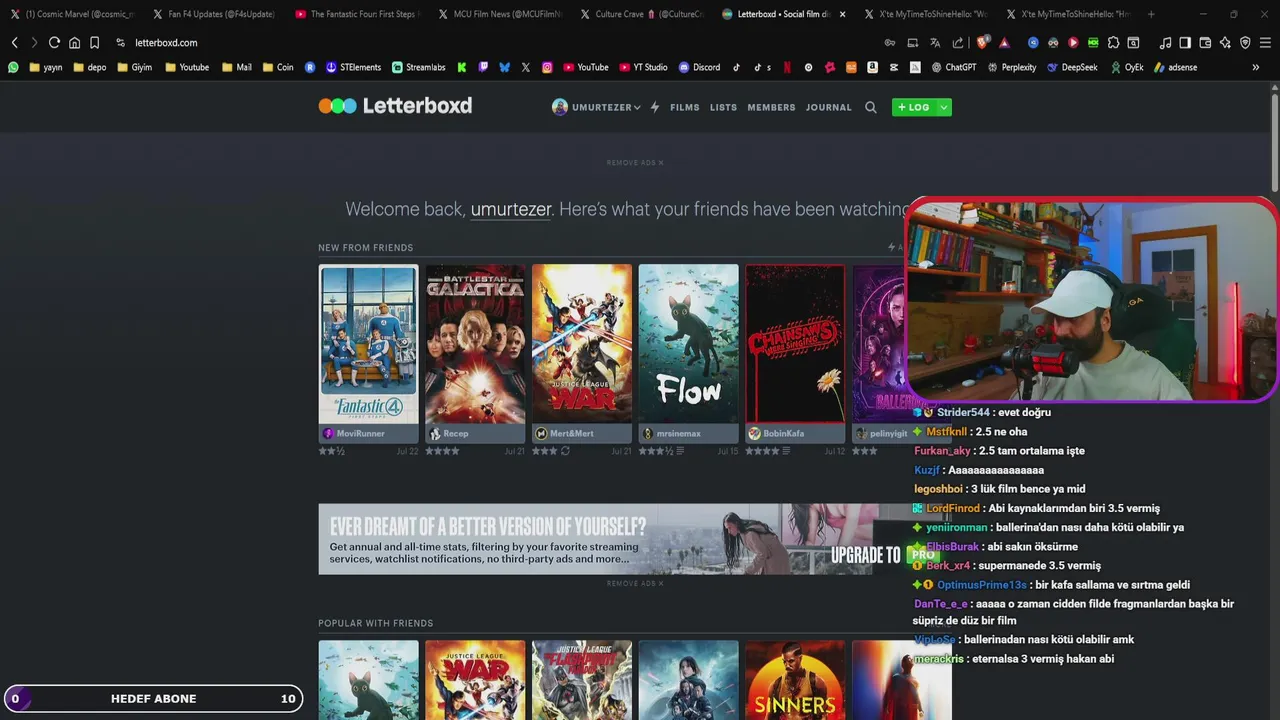Open the WhatsApp bookmark icon
Image resolution: width=1280 pixels, height=720 pixels.
(x=13, y=67)
